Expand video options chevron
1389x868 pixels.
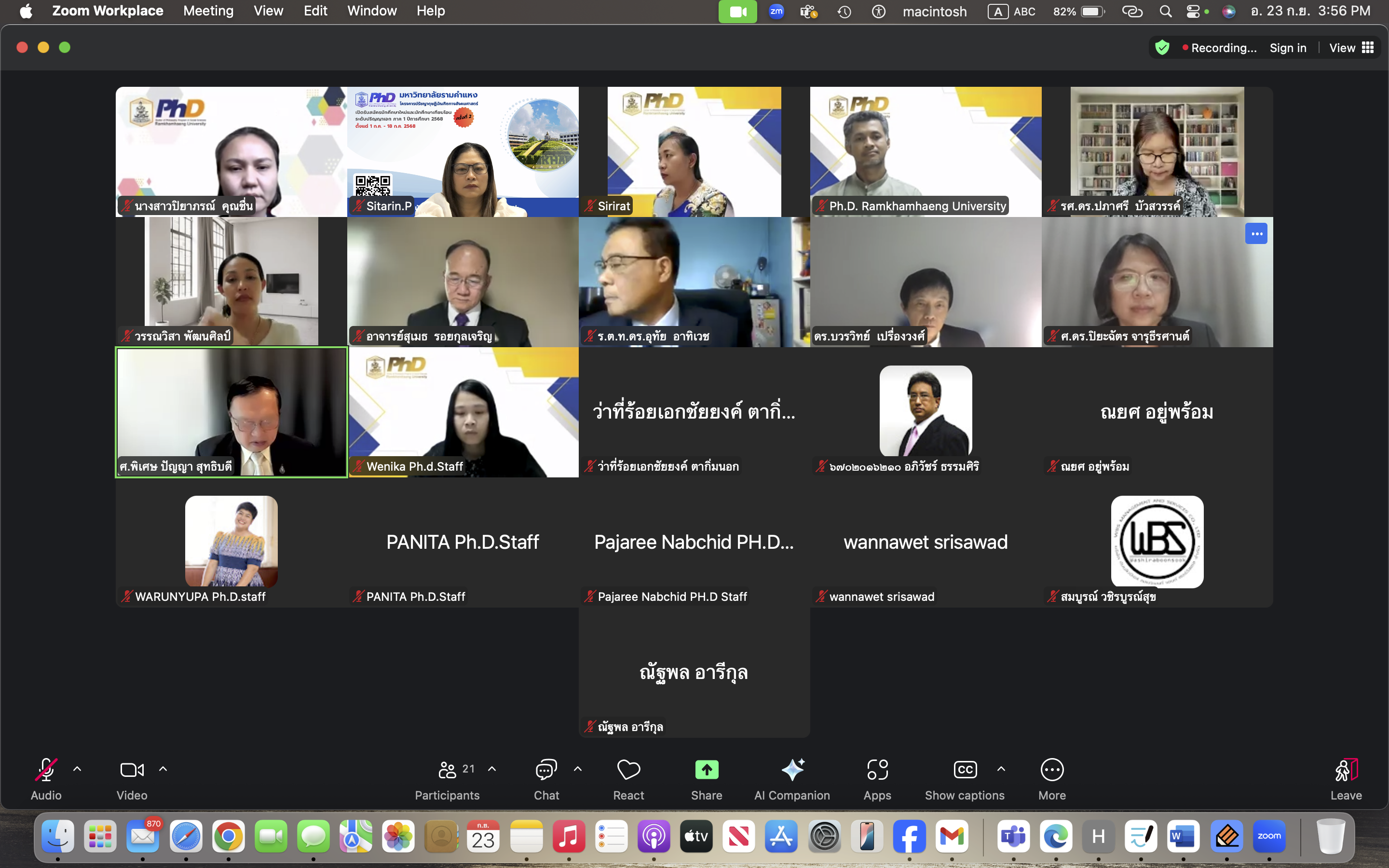coord(163,769)
